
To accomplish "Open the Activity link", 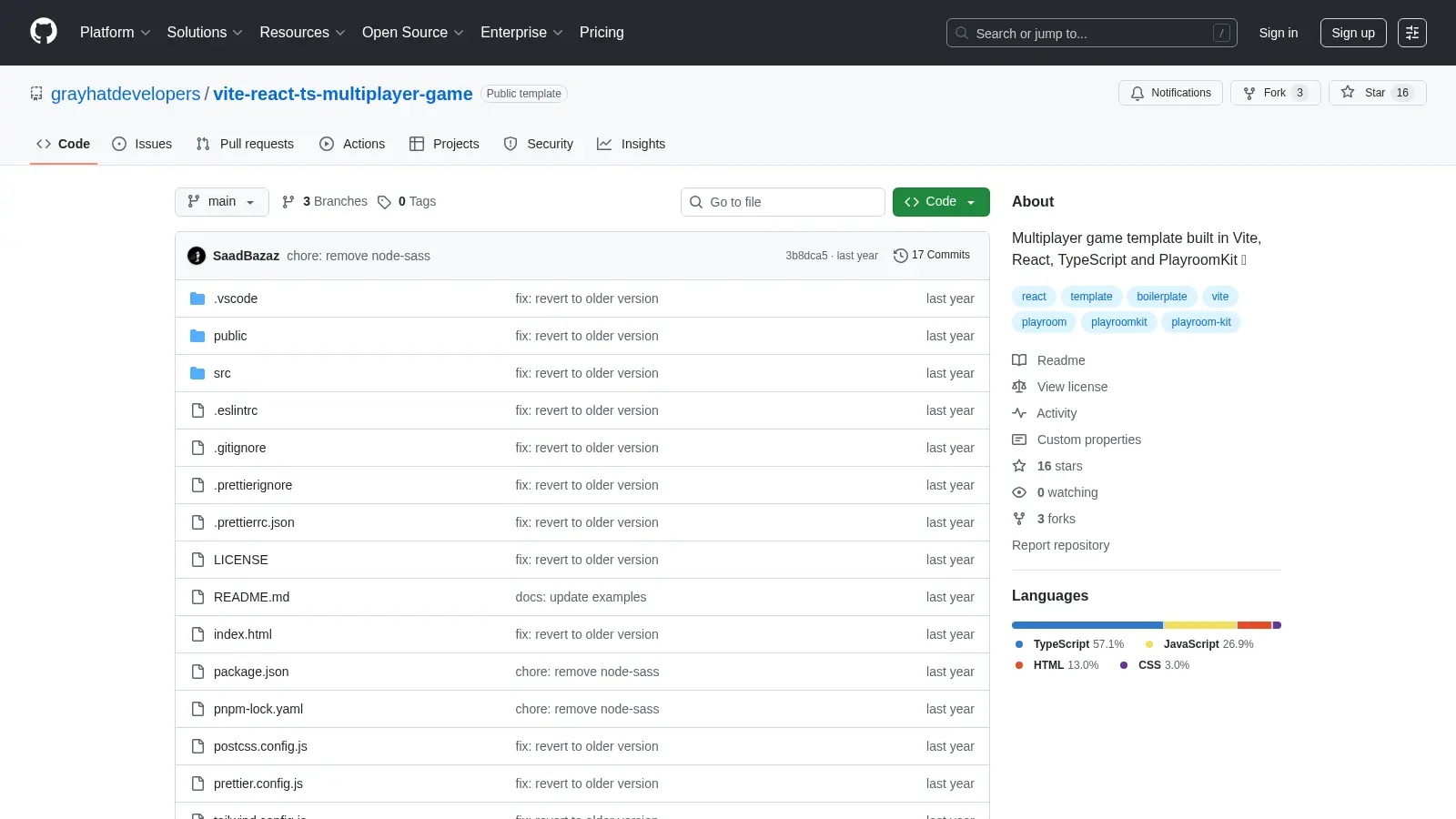I will 1045,413.
